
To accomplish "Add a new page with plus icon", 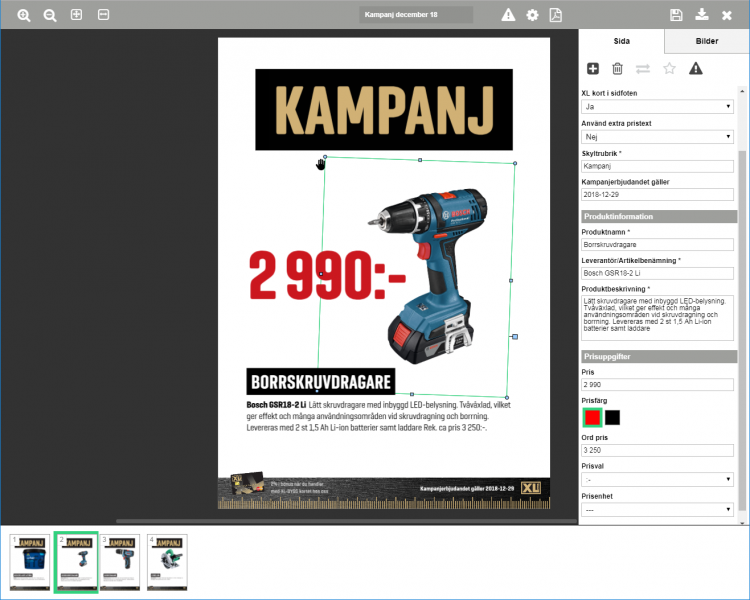I will [x=593, y=69].
